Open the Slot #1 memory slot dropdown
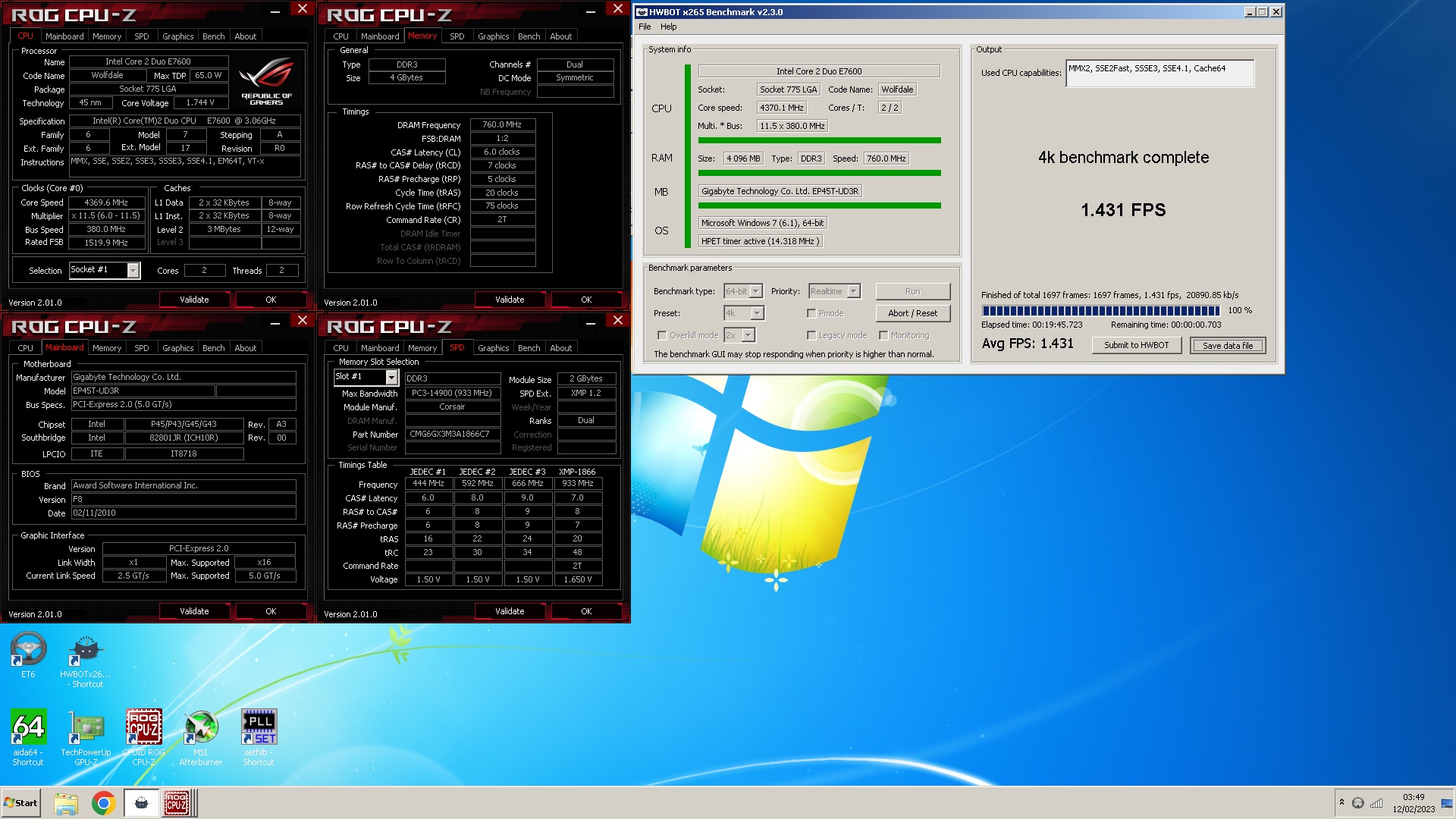The height and width of the screenshot is (819, 1456). (366, 377)
